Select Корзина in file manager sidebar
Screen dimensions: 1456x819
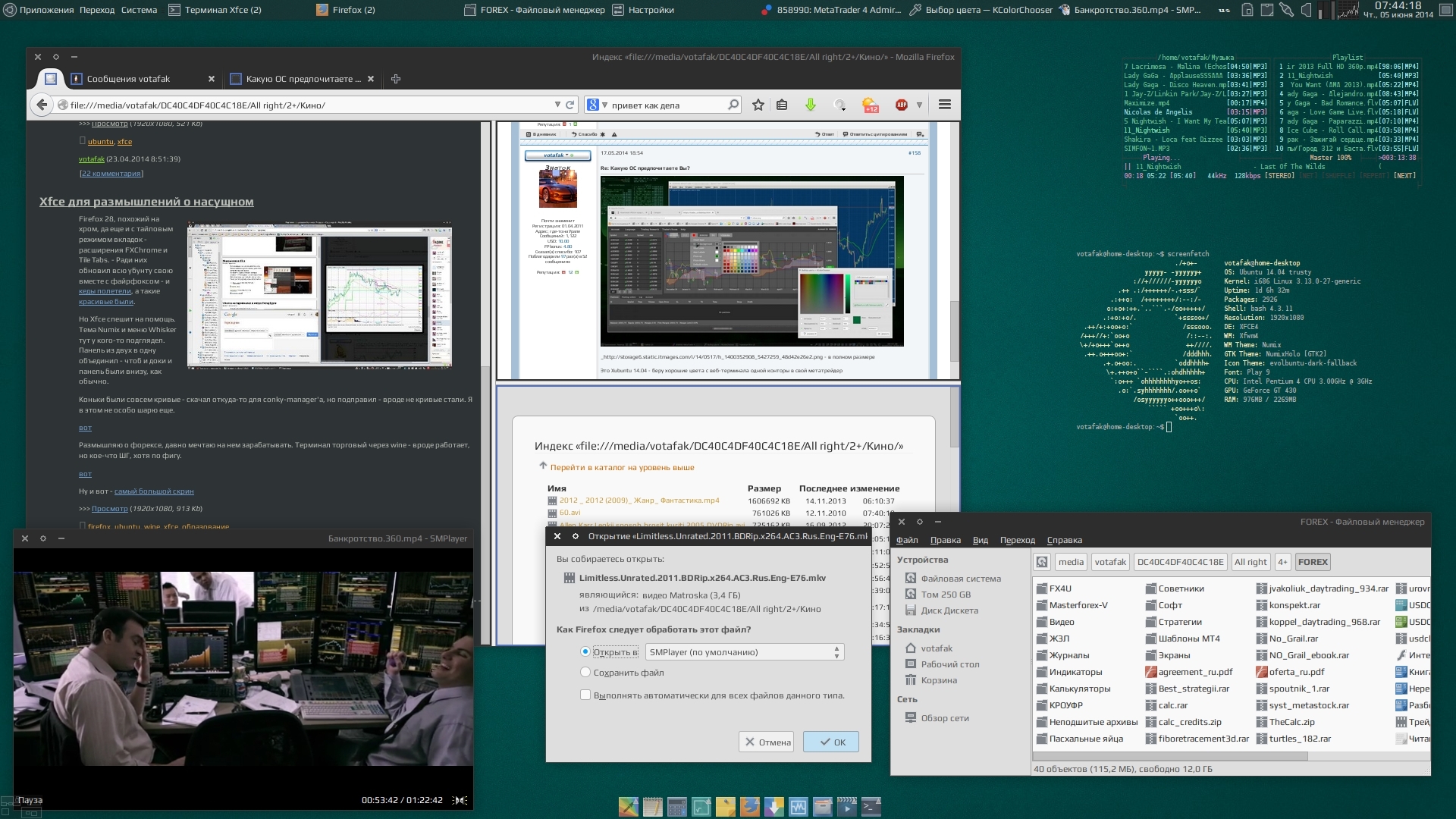click(x=939, y=680)
